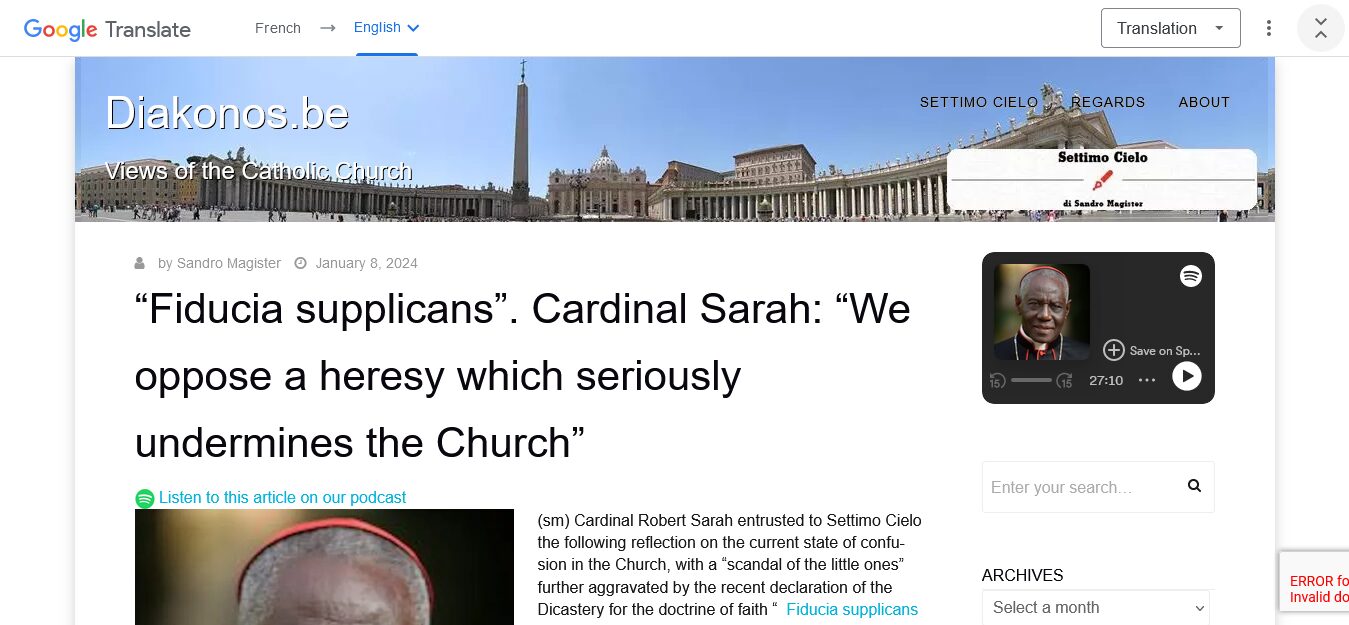Play the Spotify podcast episode
This screenshot has width=1349, height=625.
tap(1186, 376)
